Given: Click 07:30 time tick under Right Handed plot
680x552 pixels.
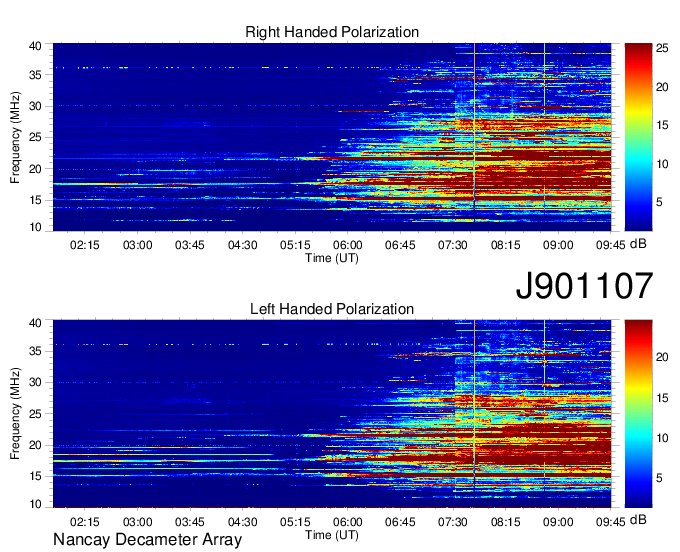Looking at the screenshot, I should click(453, 245).
